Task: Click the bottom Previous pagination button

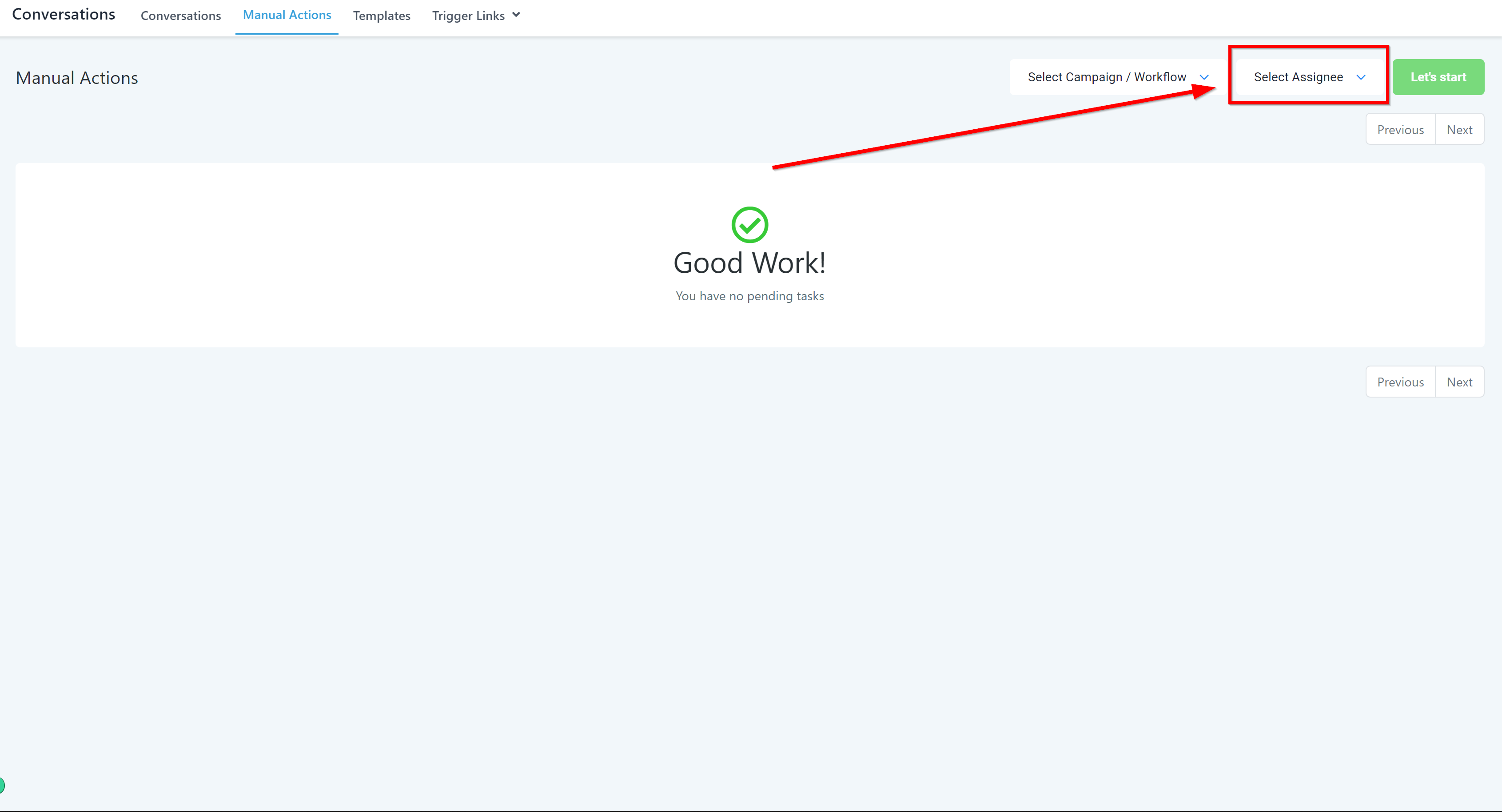Action: pos(1400,382)
